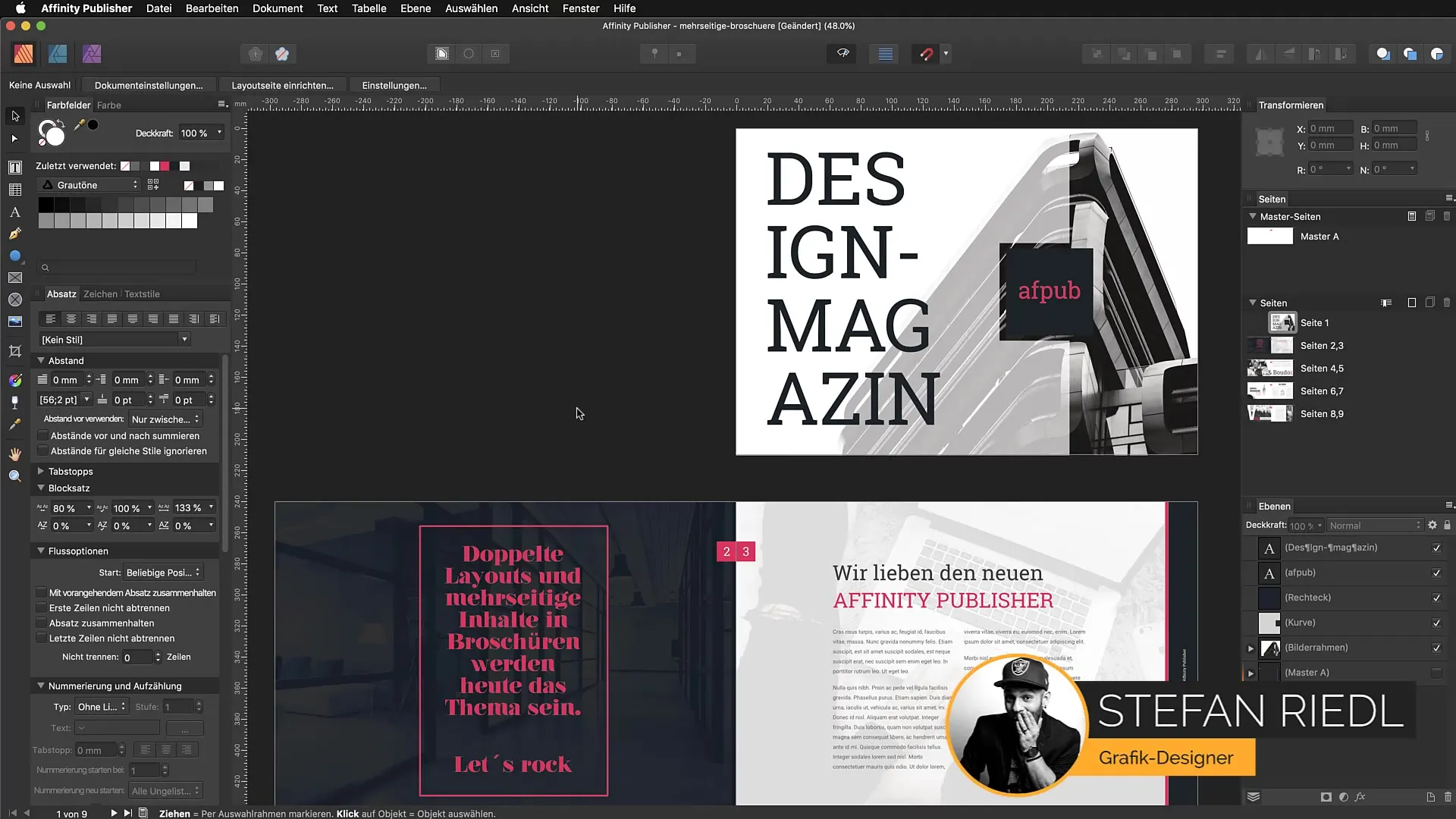Viewport: 1456px width, 819px height.
Task: Switch to the Zeichen tab
Action: (x=100, y=294)
